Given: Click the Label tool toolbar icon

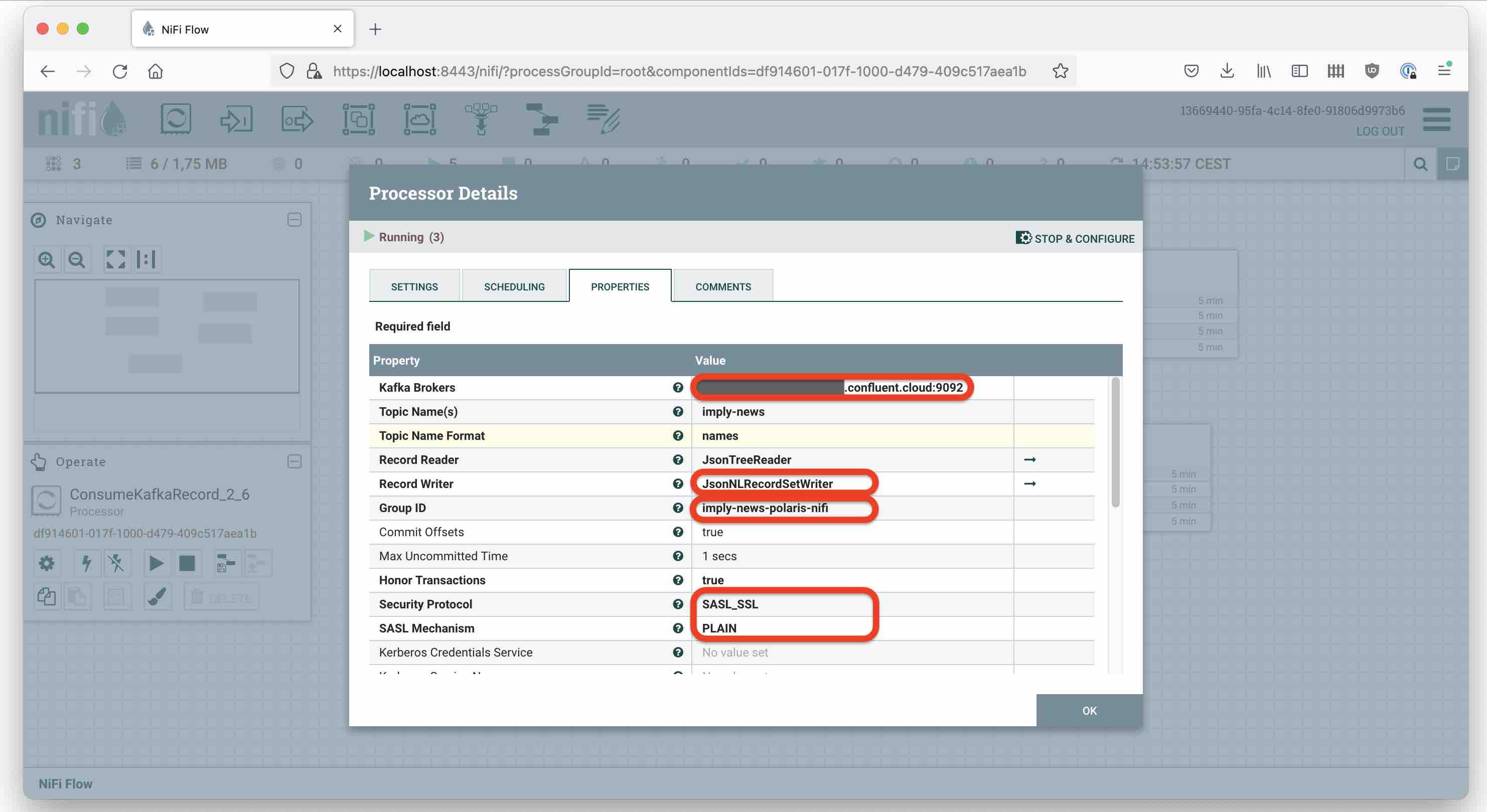Looking at the screenshot, I should [x=603, y=119].
